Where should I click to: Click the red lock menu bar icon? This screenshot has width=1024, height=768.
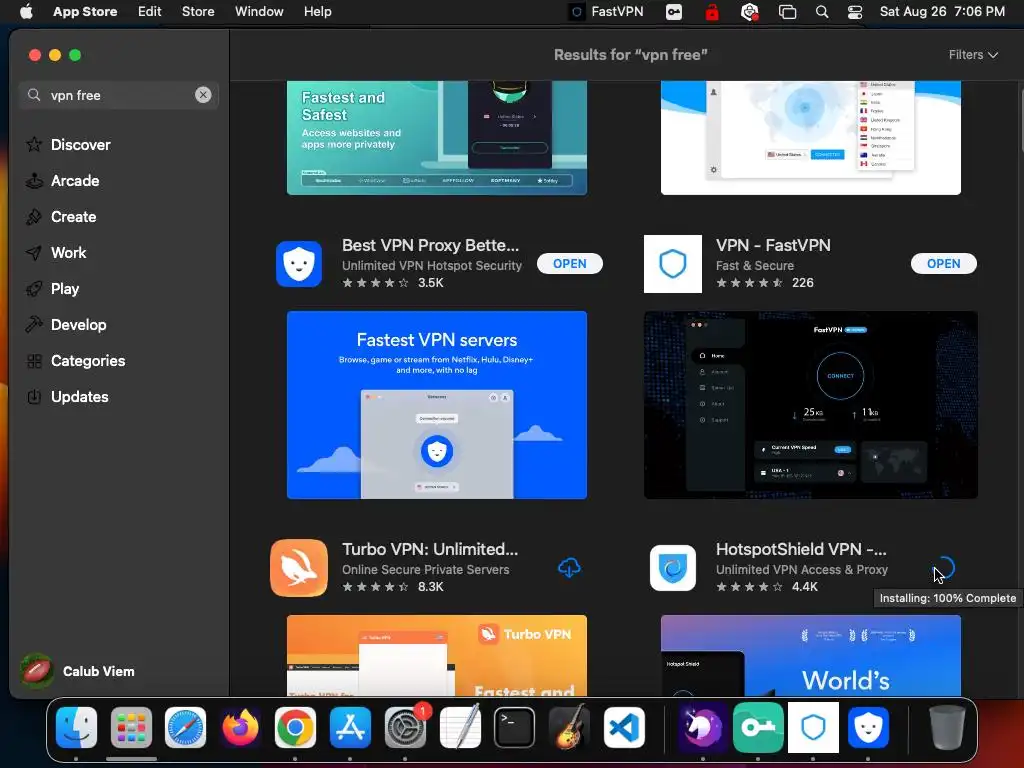pos(712,11)
